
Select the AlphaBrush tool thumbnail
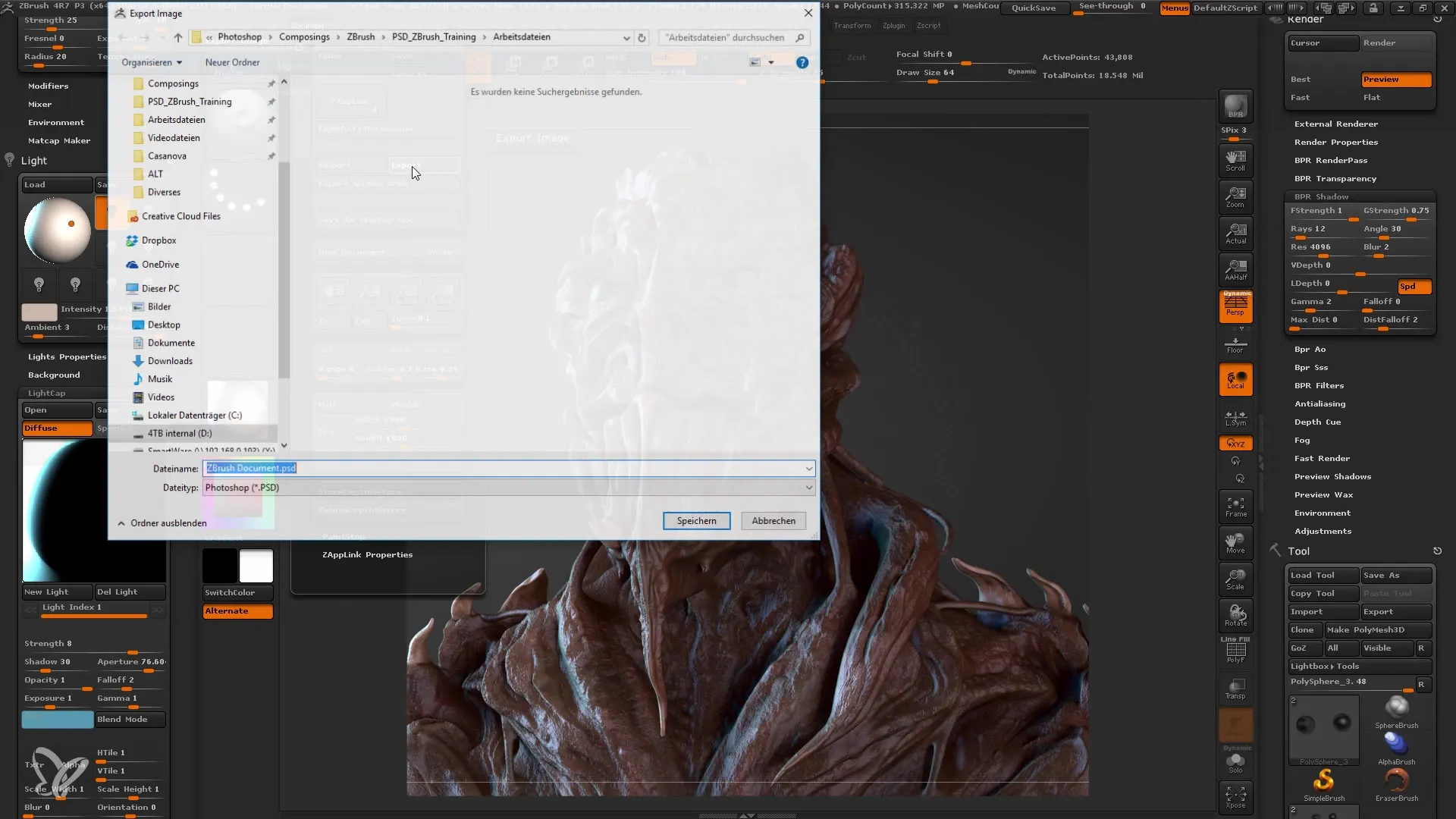[1396, 748]
